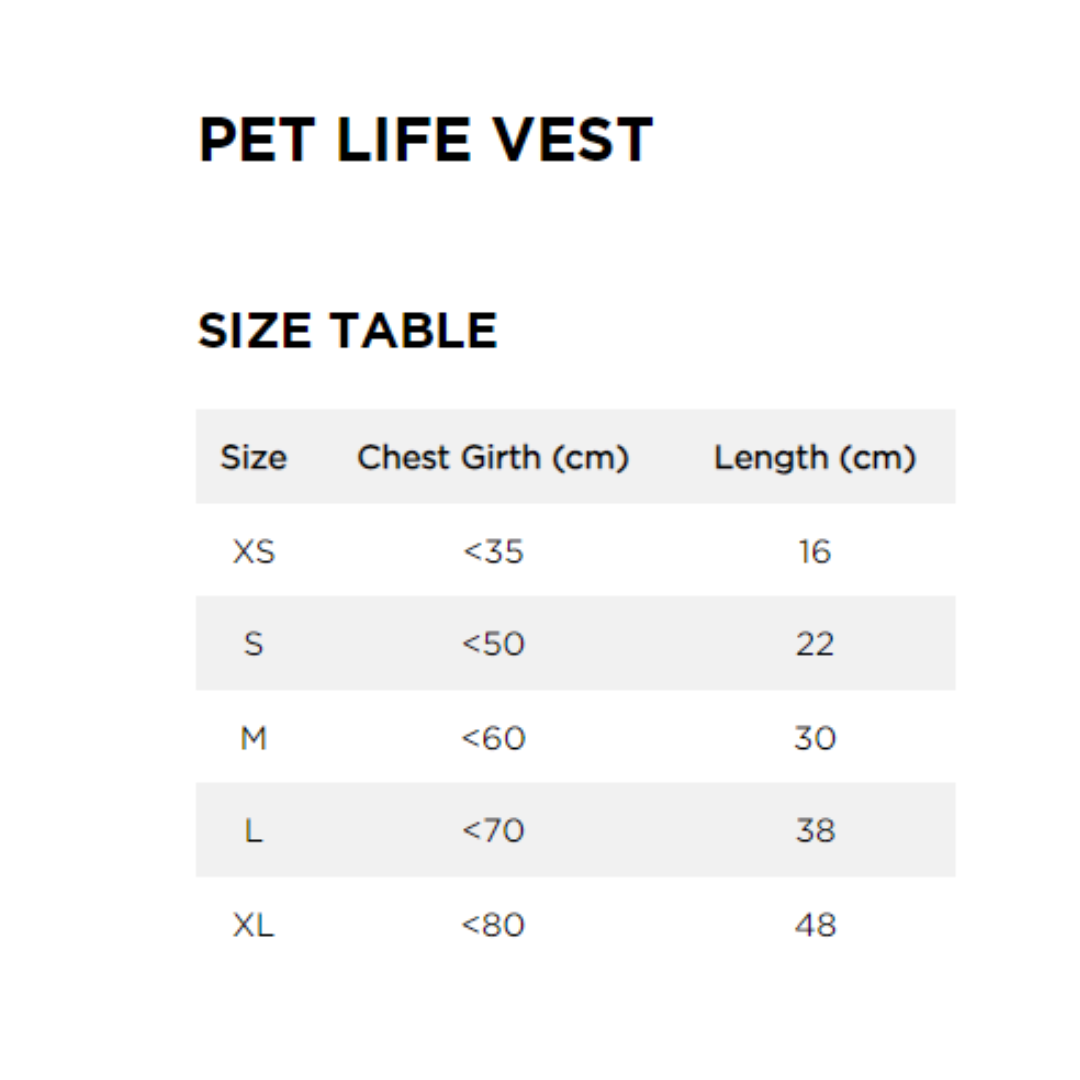1080x1080 pixels.
Task: Click the Size column header
Action: (253, 458)
